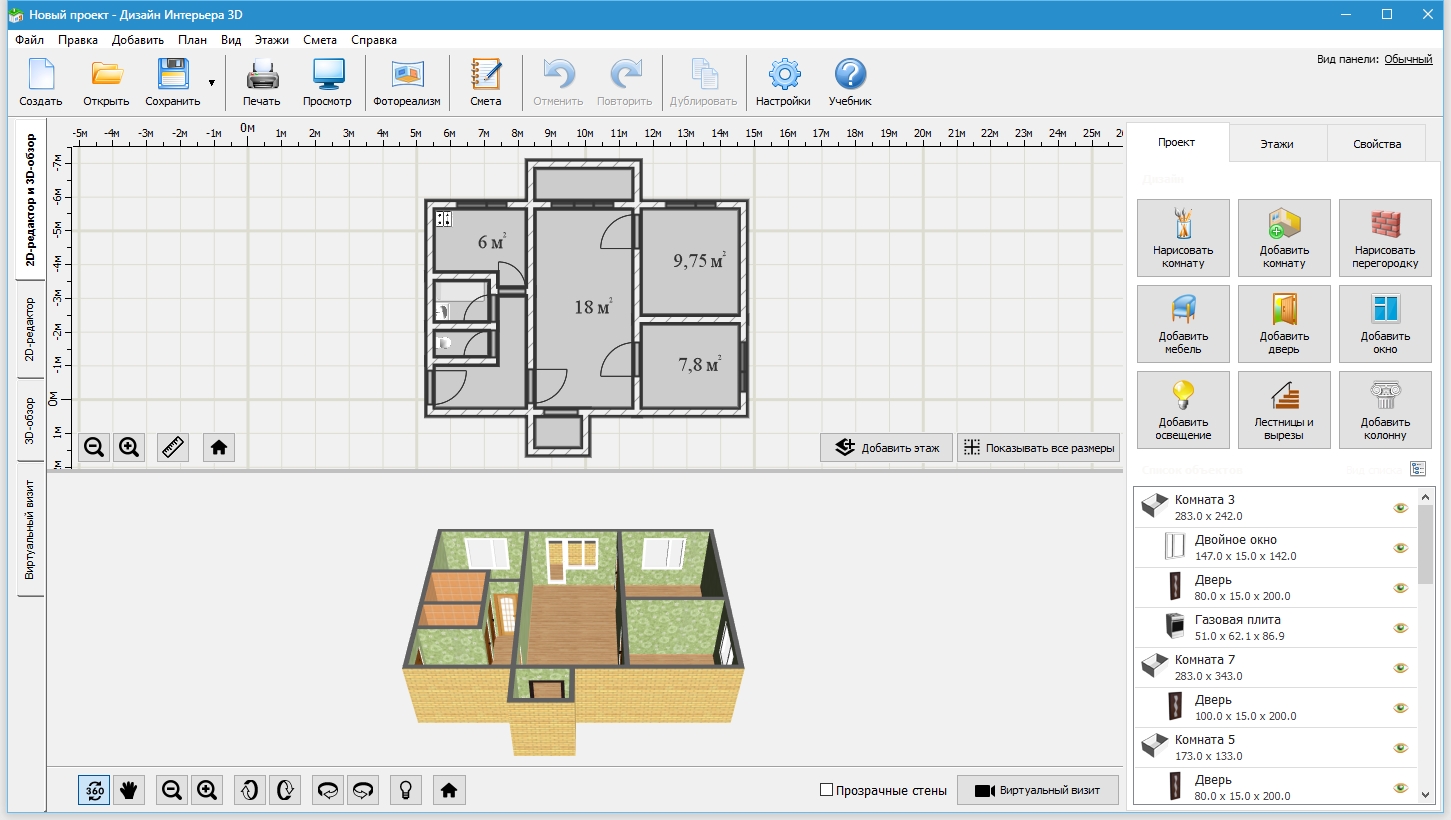This screenshot has height=820, width=1451.
Task: Click the object list scrollbar down arrow
Action: coord(1425,794)
